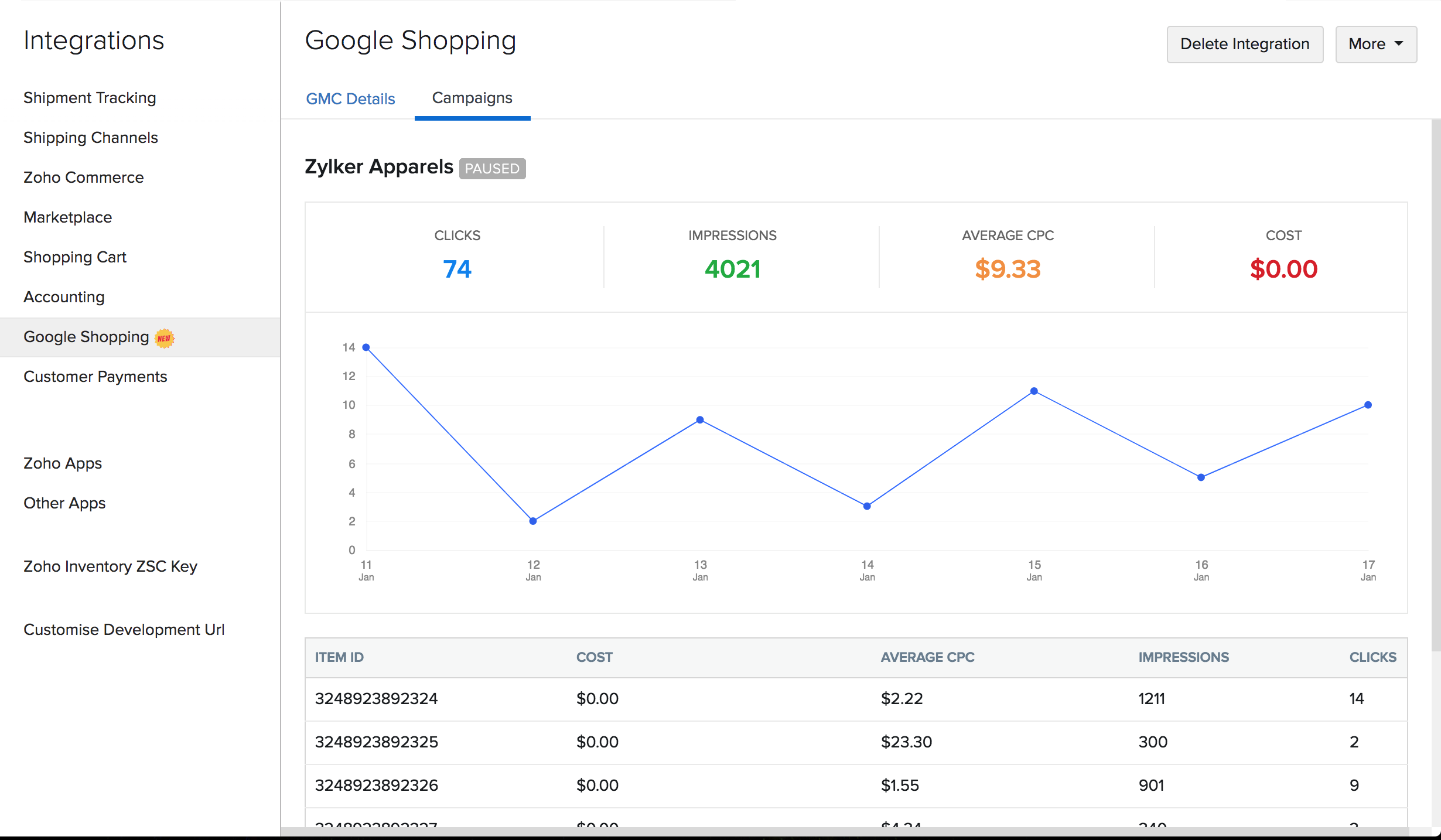Open Shopping Cart integrations
The height and width of the screenshot is (840, 1441).
75,257
